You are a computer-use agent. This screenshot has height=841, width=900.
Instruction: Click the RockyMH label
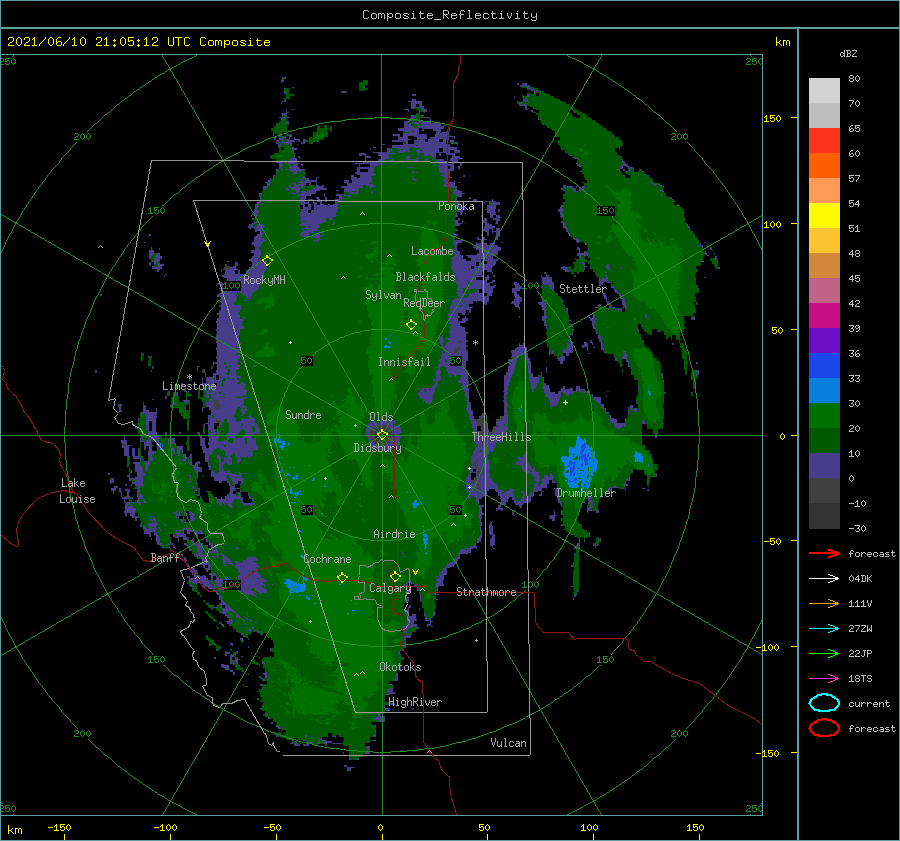point(264,280)
